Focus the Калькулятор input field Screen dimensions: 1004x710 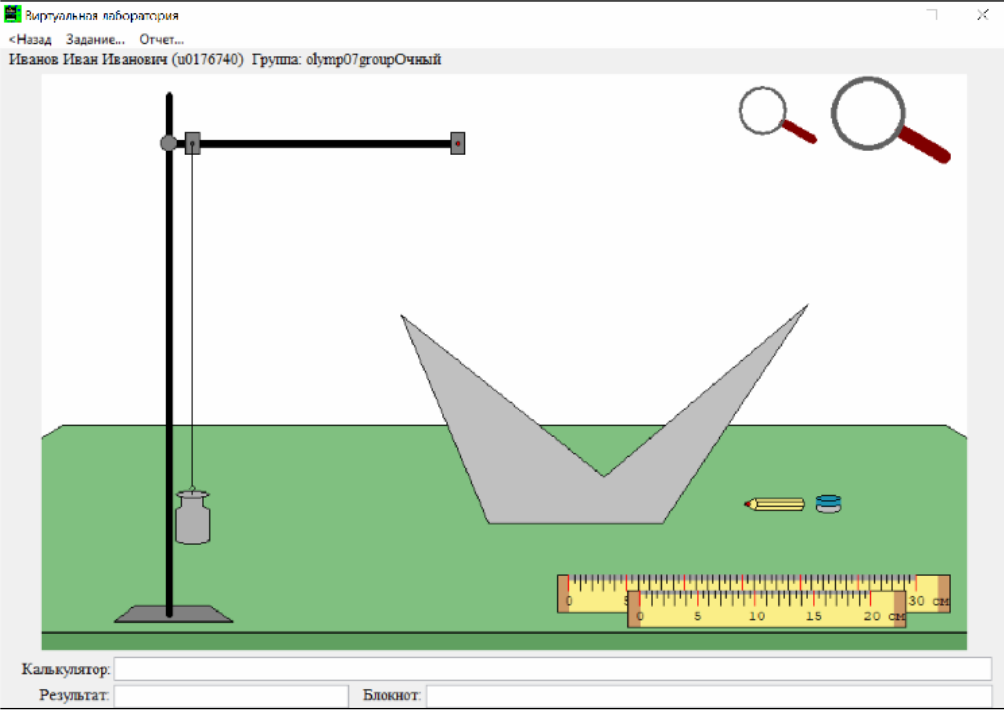[x=553, y=669]
